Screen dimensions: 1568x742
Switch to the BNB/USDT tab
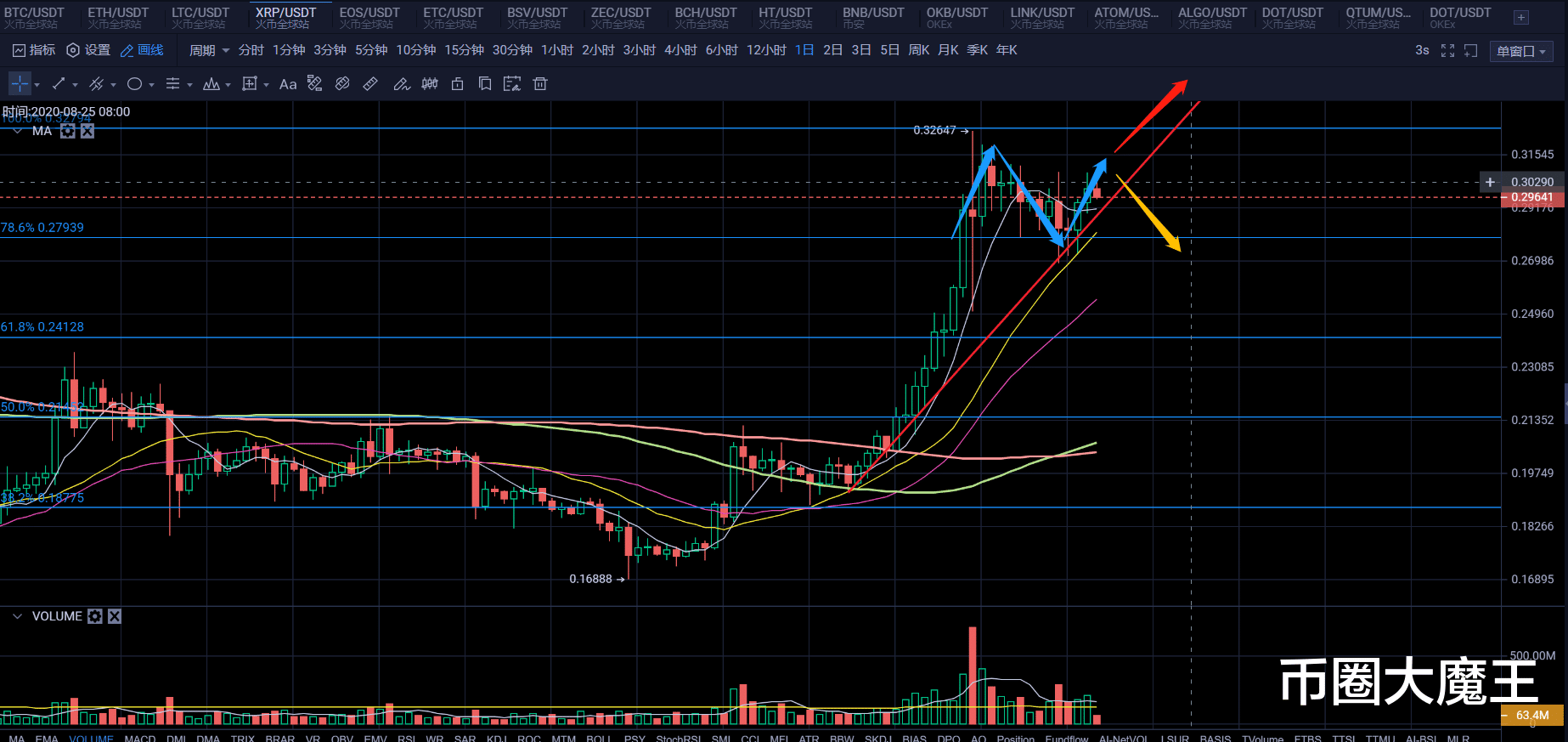tap(873, 17)
